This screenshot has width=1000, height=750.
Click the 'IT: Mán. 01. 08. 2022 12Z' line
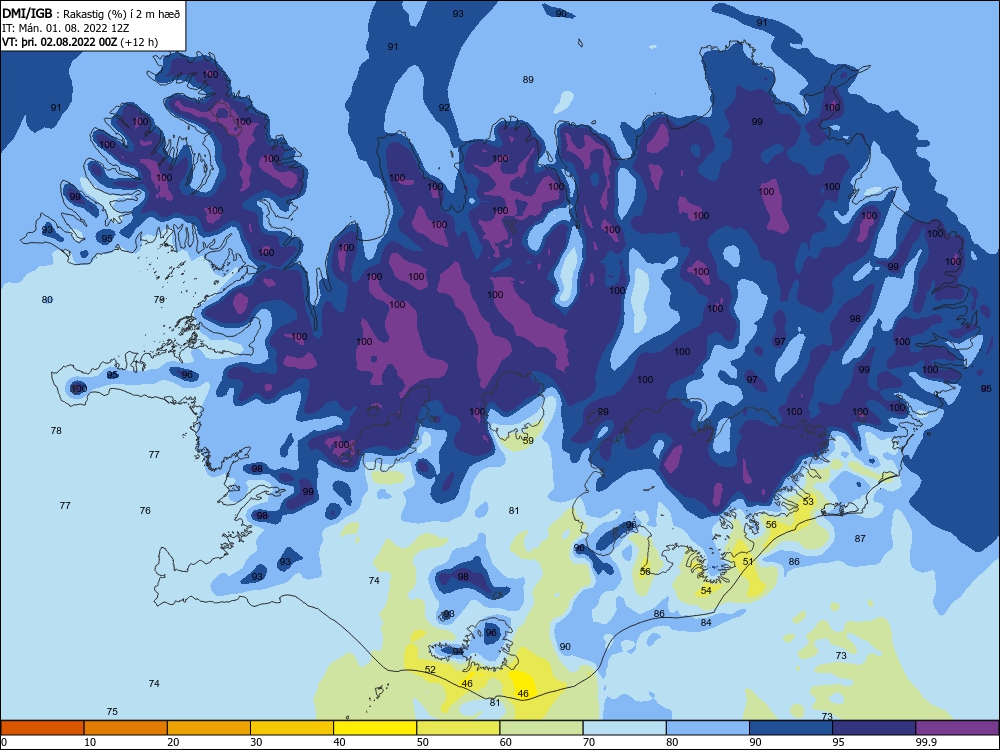coord(66,29)
